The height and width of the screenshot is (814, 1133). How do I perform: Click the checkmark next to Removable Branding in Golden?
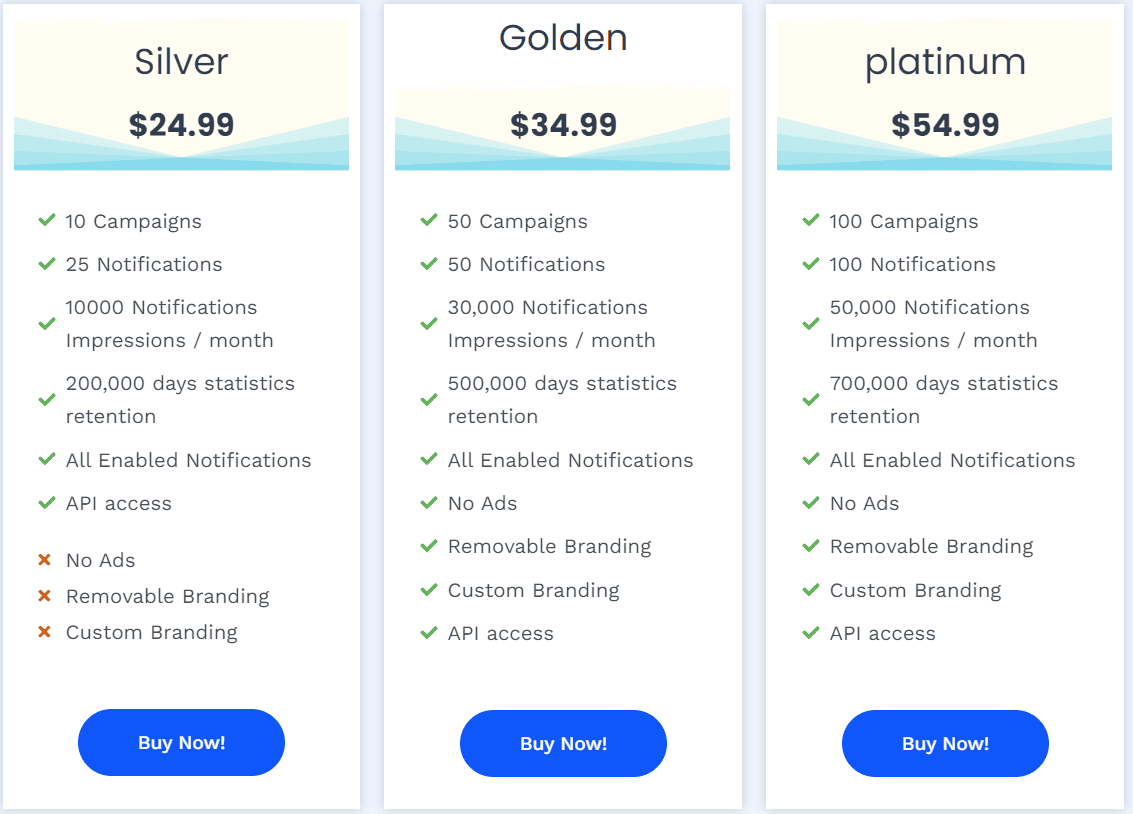[x=428, y=547]
